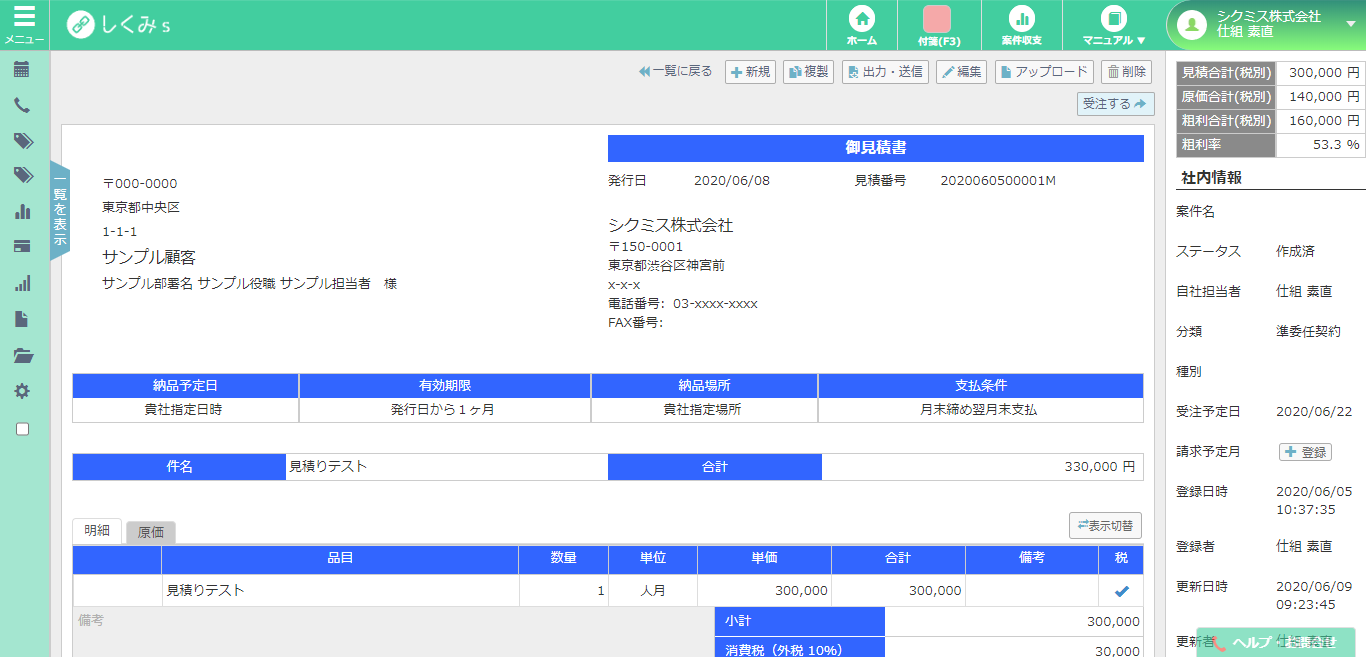Open the calendar sidebar icon

(22, 70)
